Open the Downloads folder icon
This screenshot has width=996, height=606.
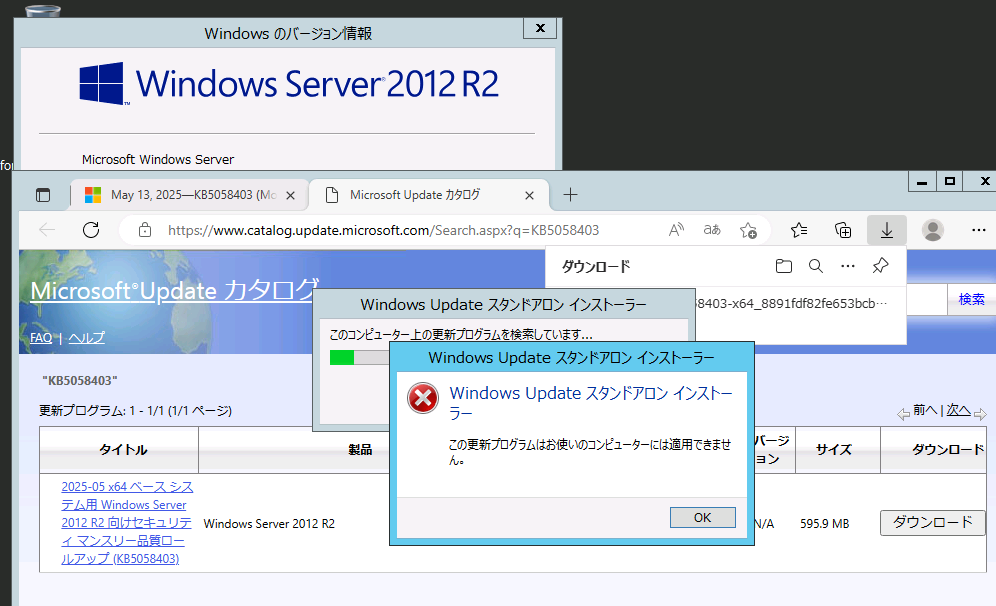point(784,266)
